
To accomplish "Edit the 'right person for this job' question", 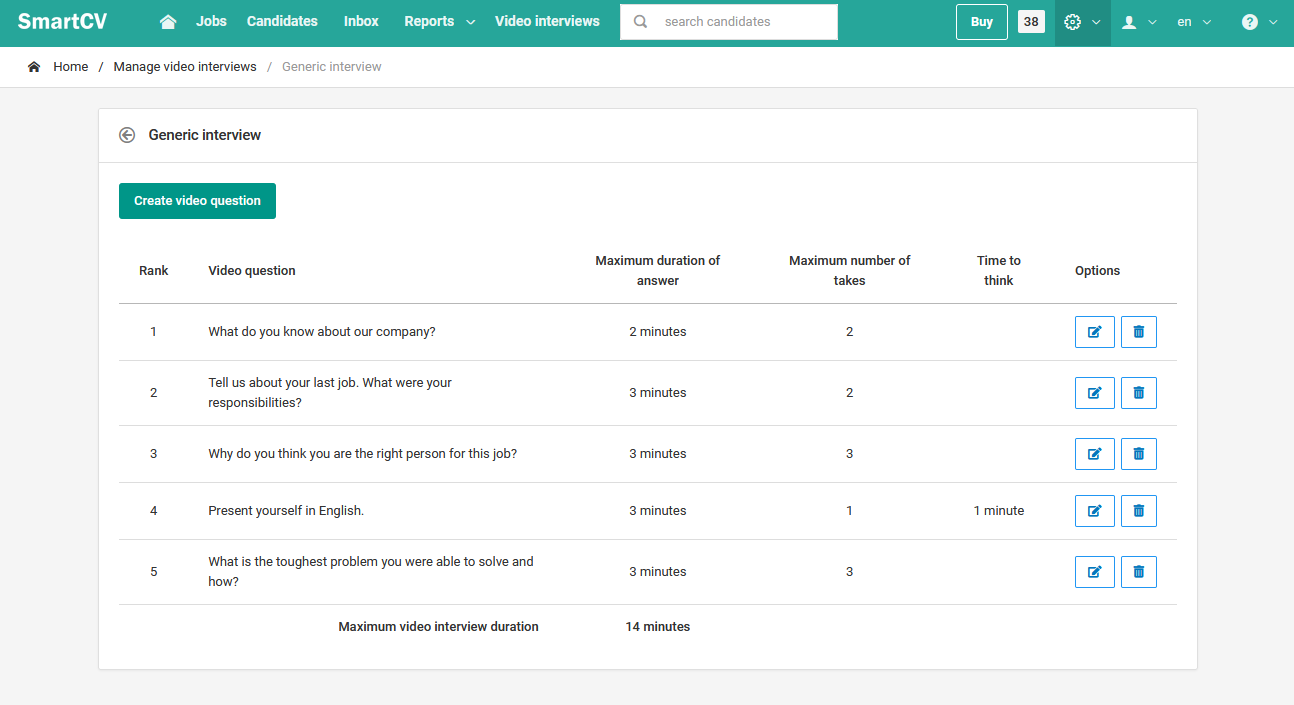I will click(1094, 454).
